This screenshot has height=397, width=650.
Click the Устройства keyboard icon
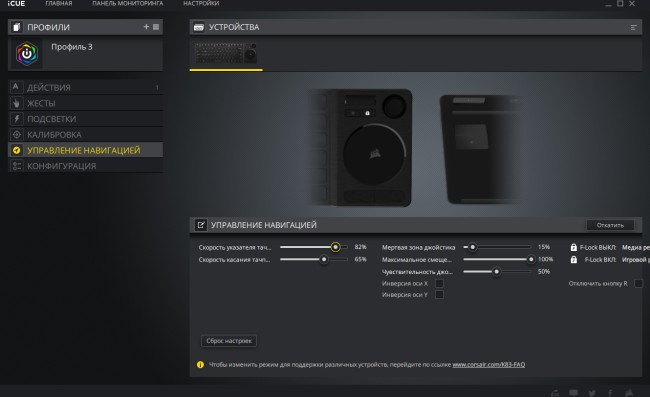tap(199, 27)
